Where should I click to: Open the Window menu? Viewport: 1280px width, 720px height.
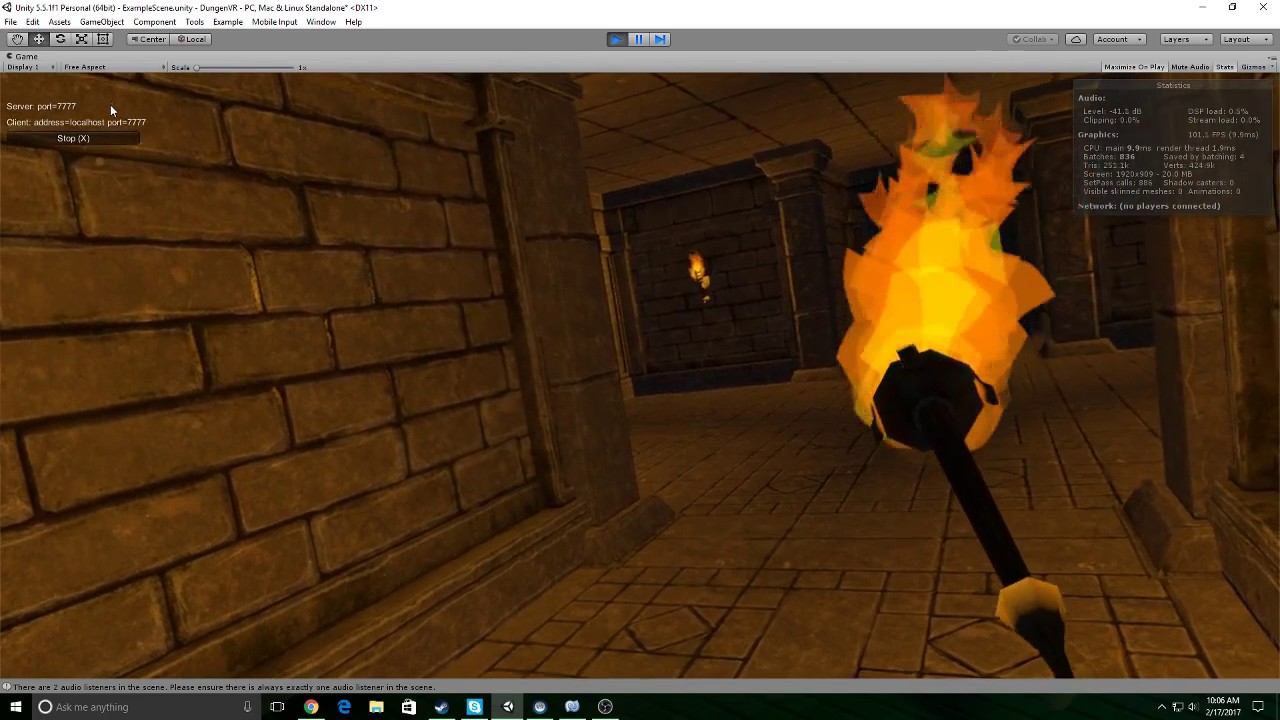click(x=321, y=22)
